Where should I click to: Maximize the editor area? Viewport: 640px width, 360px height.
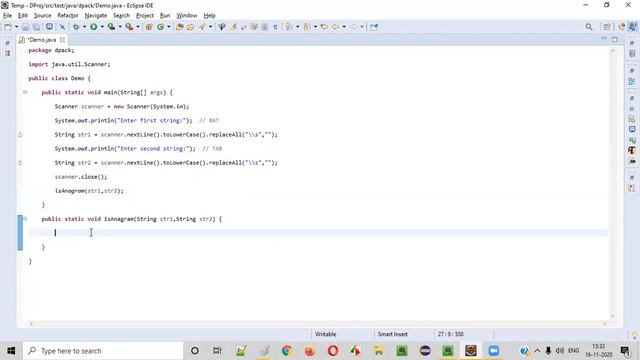point(615,39)
